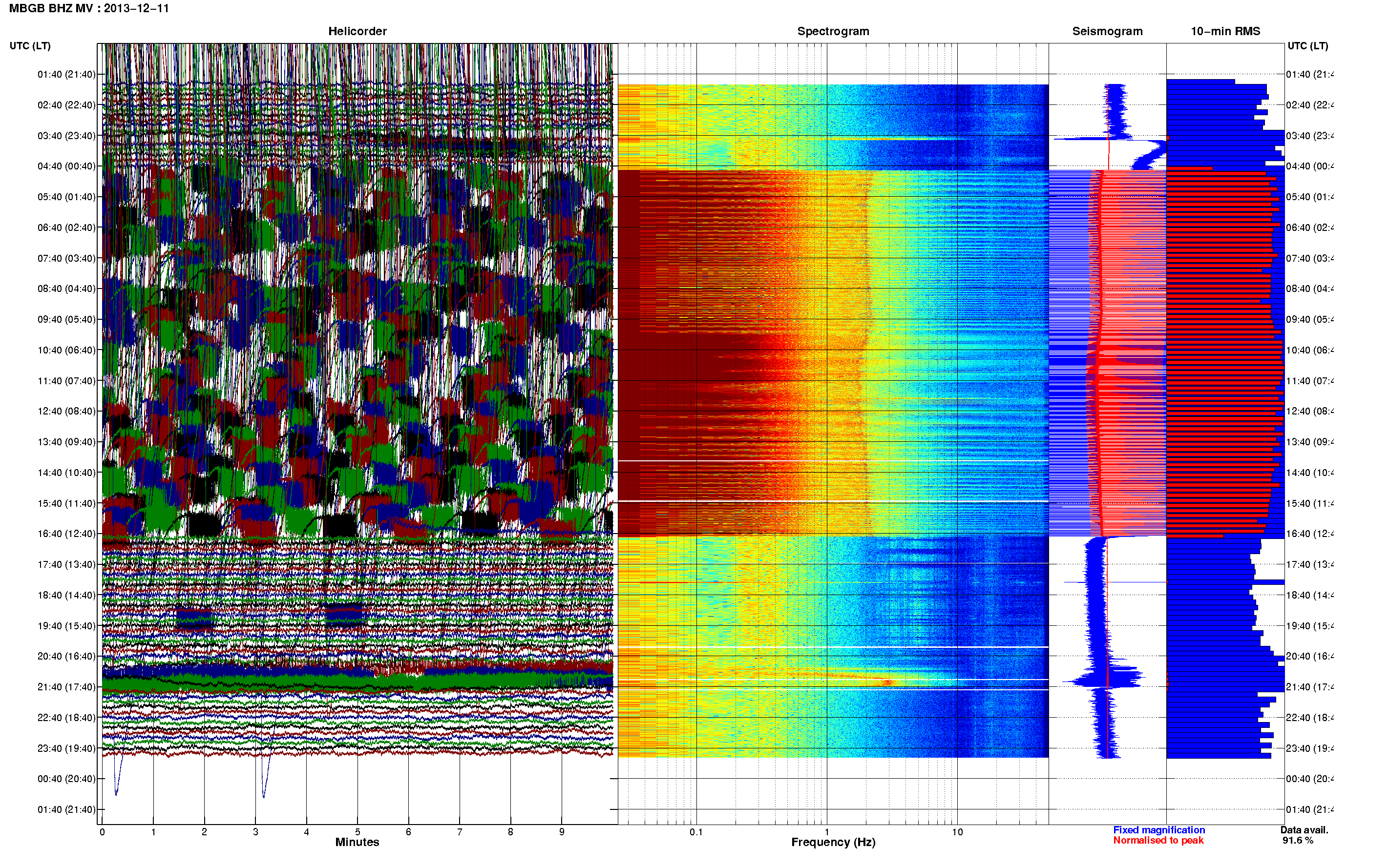
Task: Select the Spectrogram panel heading
Action: click(833, 31)
